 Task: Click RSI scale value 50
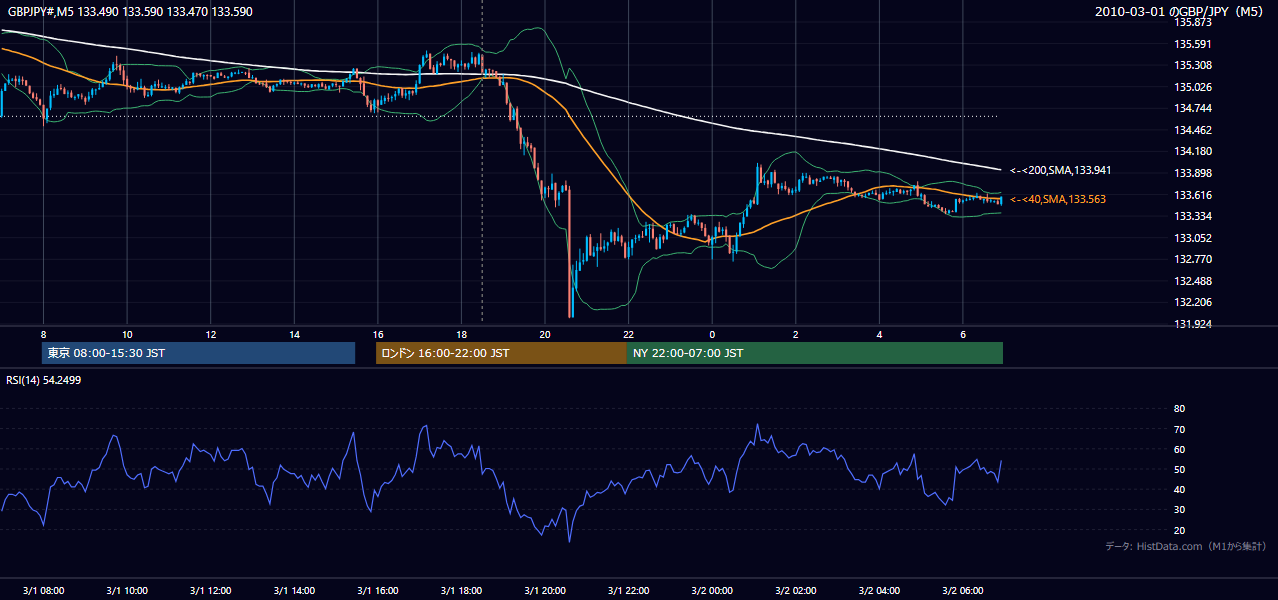click(x=1179, y=469)
